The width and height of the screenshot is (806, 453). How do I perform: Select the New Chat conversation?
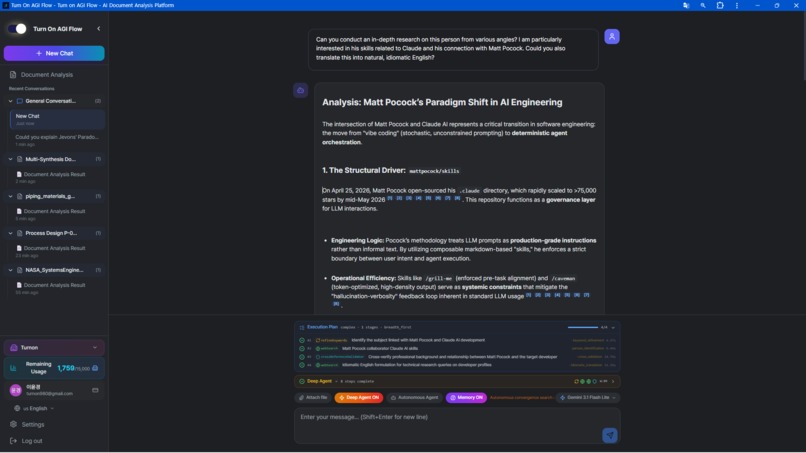(58, 119)
